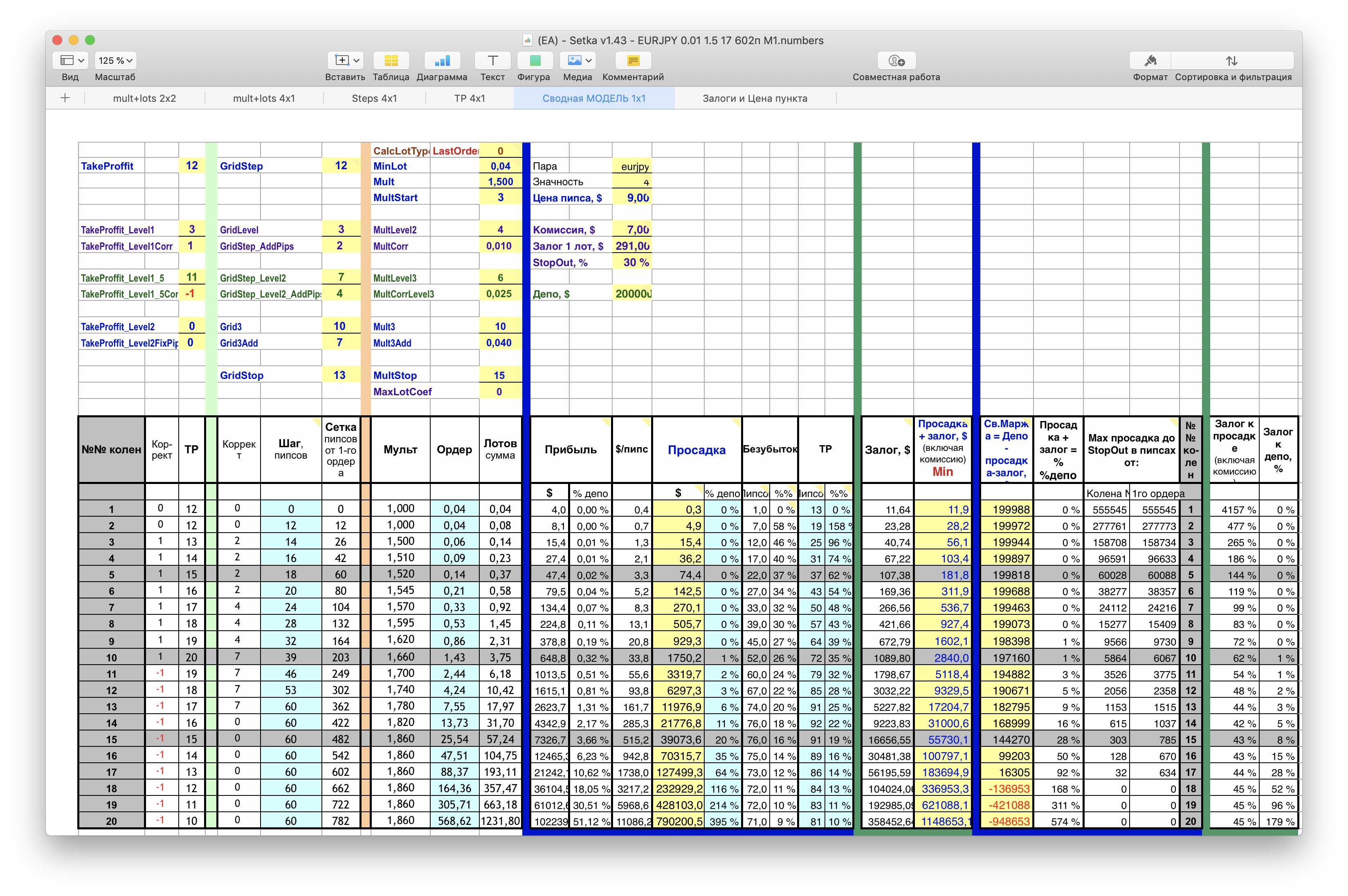Screen dimensions: 1348x896
Task: Switch to Steps 4x1 sheet tab
Action: click(375, 98)
